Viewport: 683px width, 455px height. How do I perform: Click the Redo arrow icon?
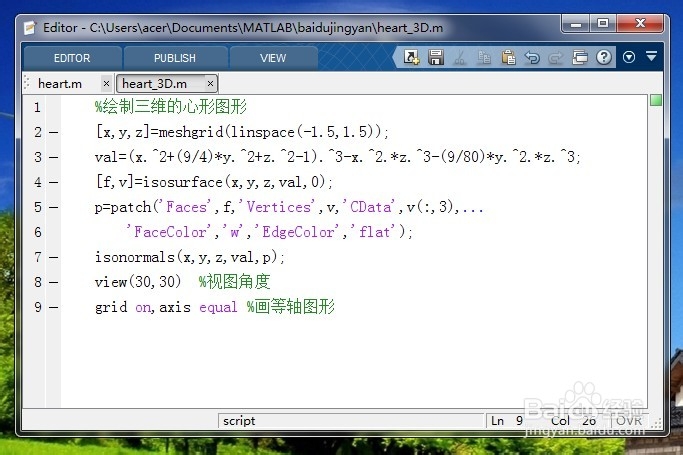click(555, 57)
